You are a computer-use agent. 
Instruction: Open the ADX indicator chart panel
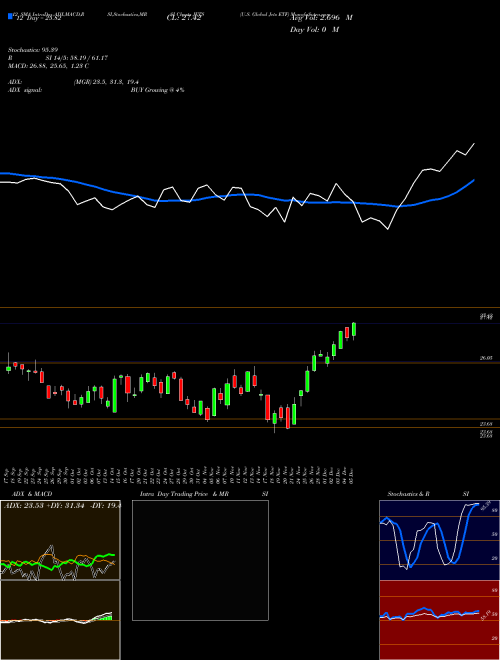[60, 540]
